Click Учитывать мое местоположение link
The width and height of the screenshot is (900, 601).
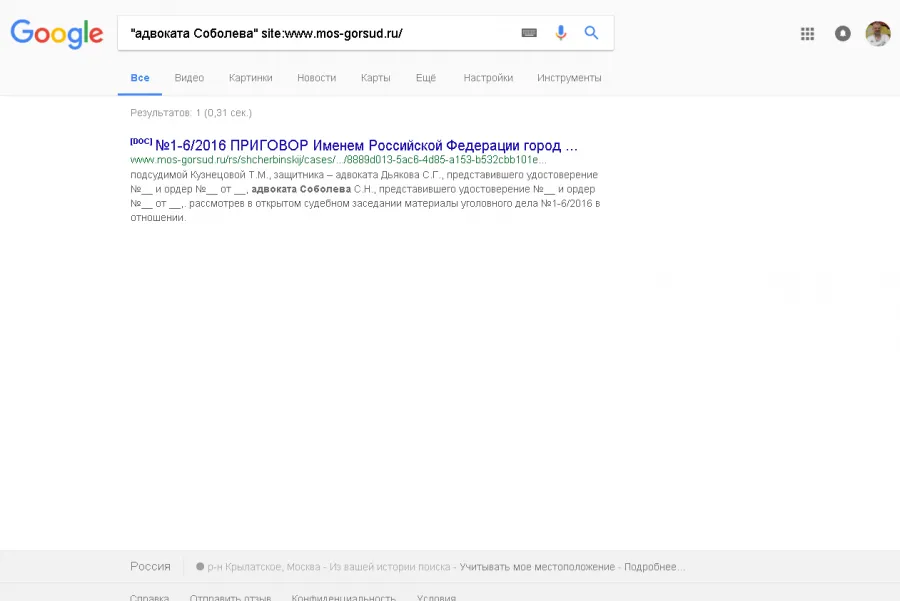(x=537, y=567)
